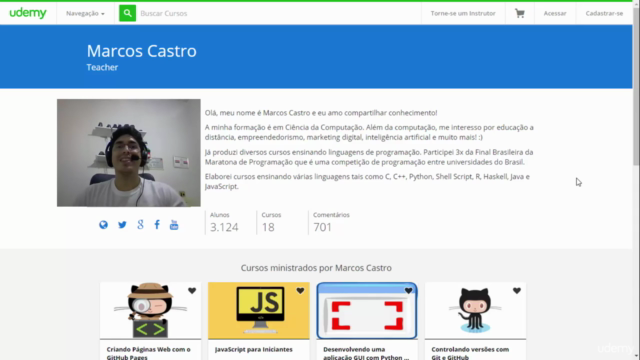
Task: Click Controlando versões com Git title
Action: [470, 353]
